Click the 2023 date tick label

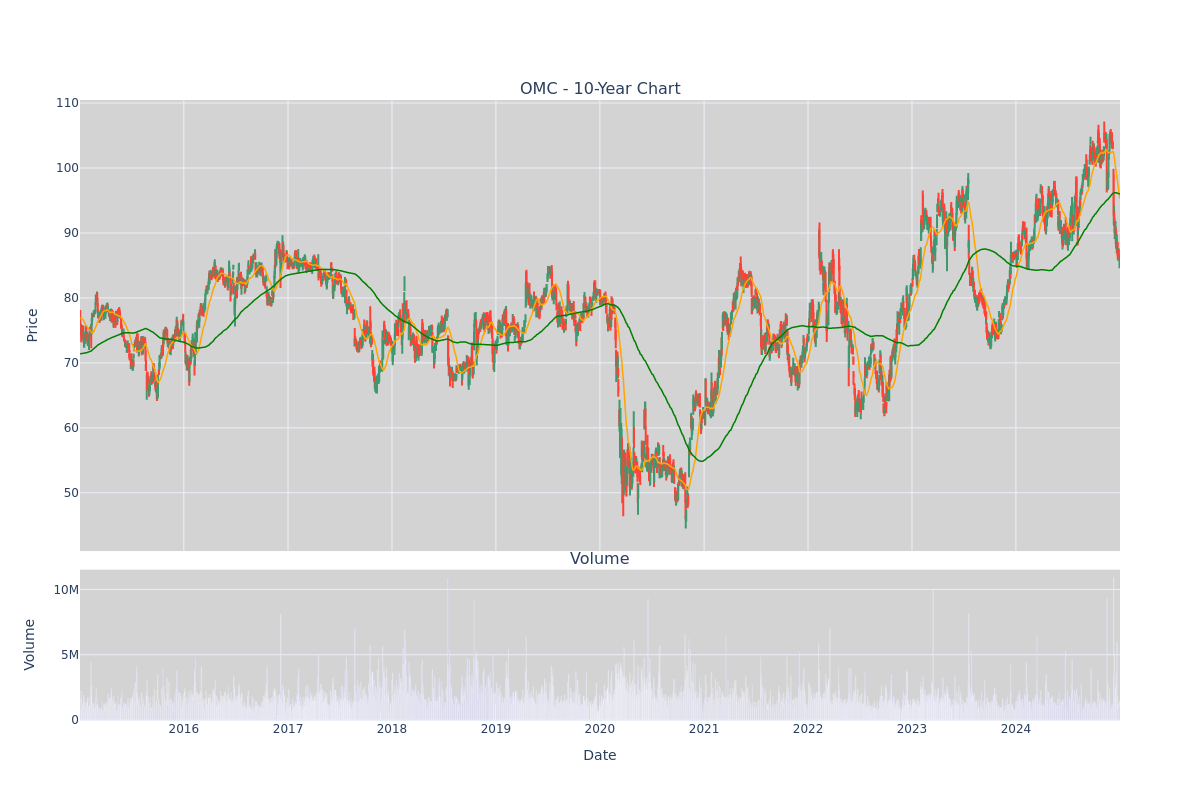coord(912,729)
